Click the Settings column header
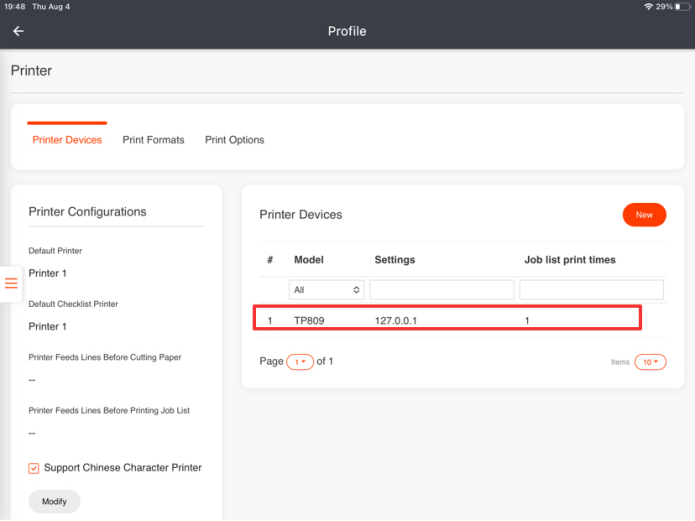Image resolution: width=695 pixels, height=521 pixels. 394,260
